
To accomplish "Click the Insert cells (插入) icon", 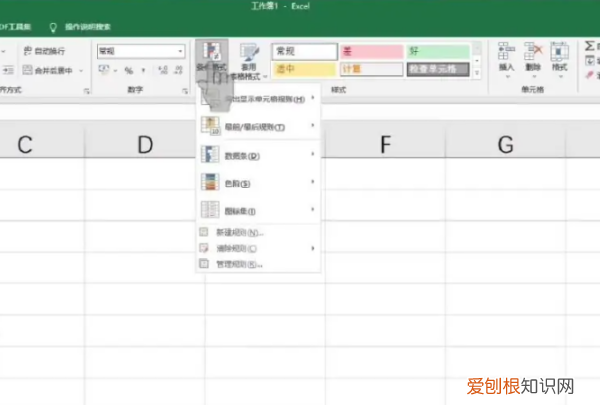I will tap(506, 52).
